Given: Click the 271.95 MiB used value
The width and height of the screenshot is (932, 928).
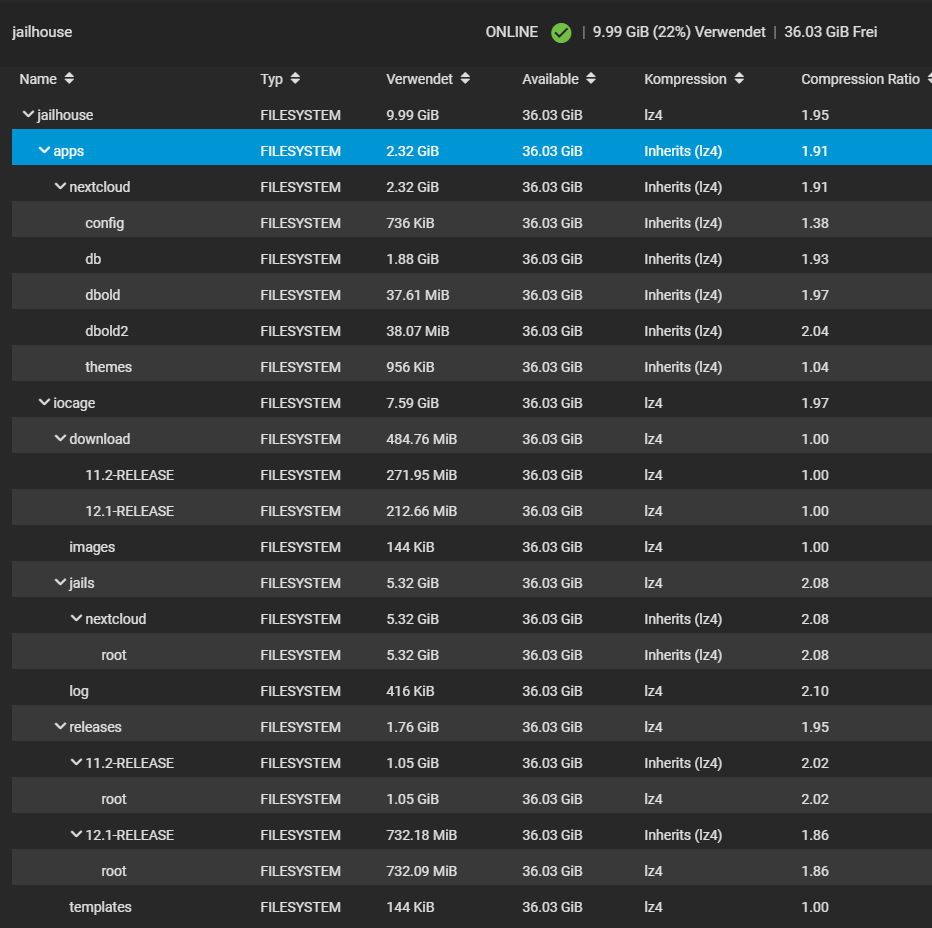Looking at the screenshot, I should tap(421, 475).
